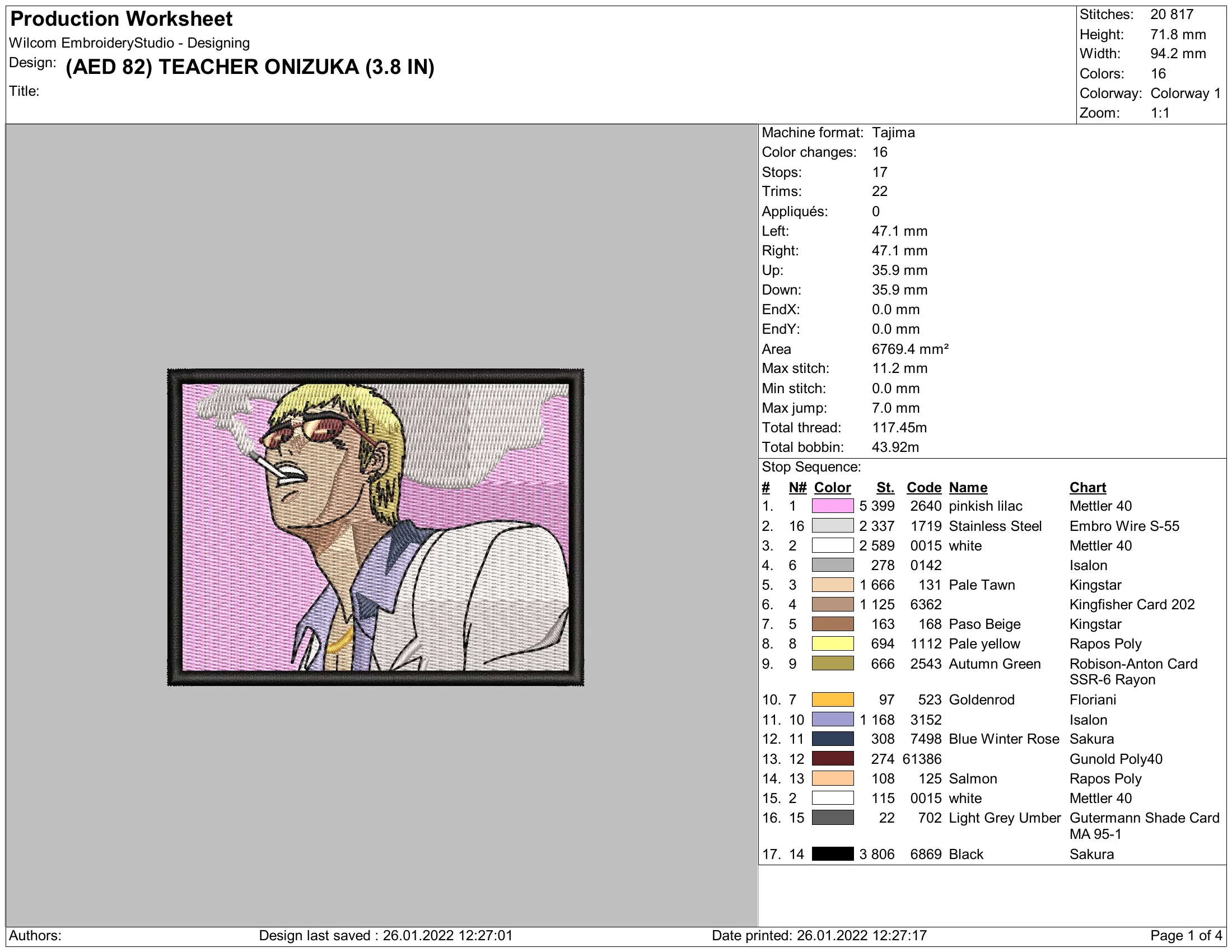Click the Floriani chart entry

(x=1093, y=699)
